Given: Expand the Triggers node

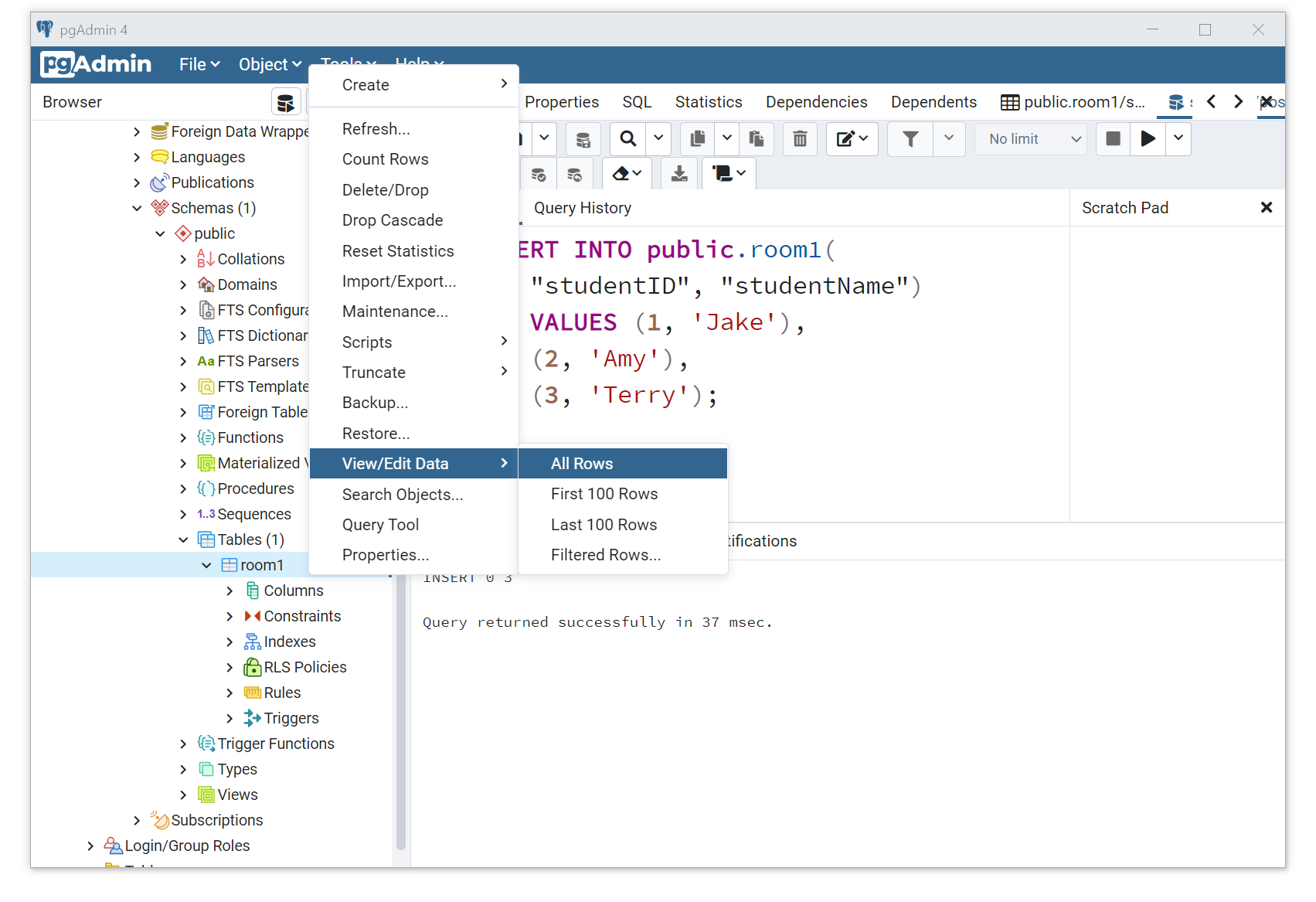Looking at the screenshot, I should pyautogui.click(x=230, y=718).
